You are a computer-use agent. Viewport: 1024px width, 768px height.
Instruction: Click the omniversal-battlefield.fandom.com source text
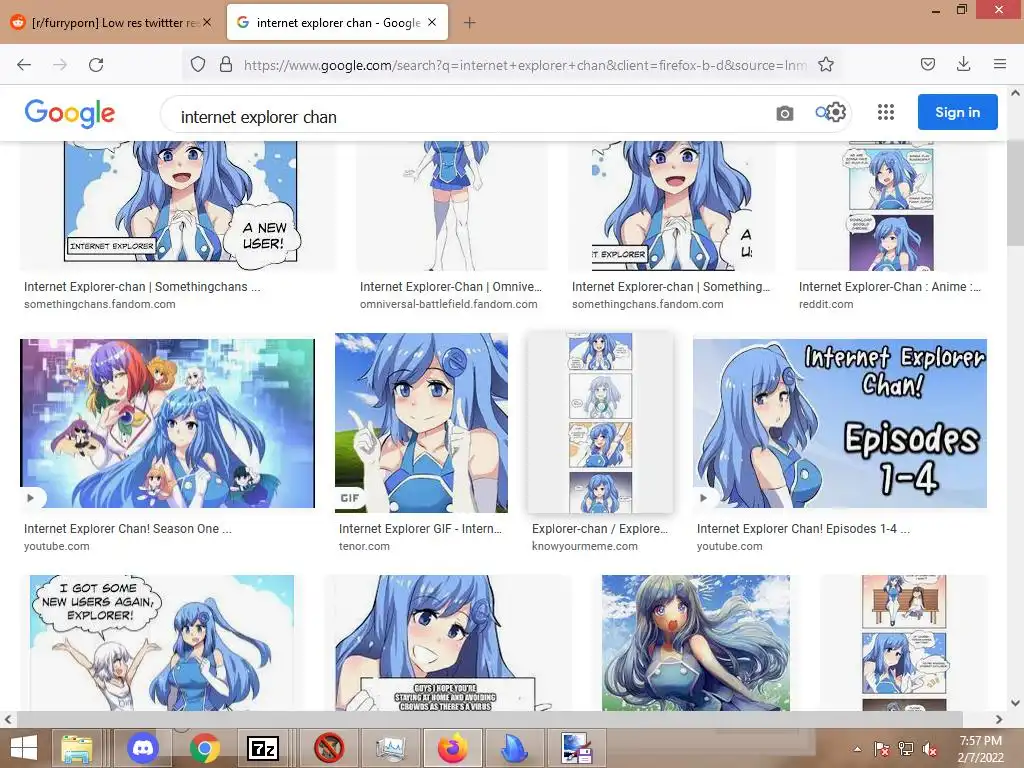(x=449, y=304)
